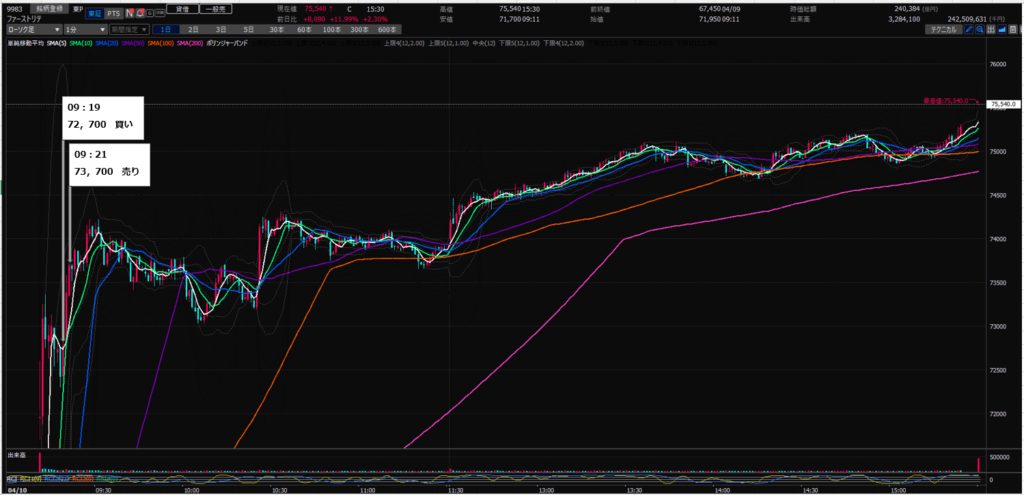The image size is (1024, 495).
Task: Click the rightmost icon in the top-right toolbar
Action: pos(1012,30)
